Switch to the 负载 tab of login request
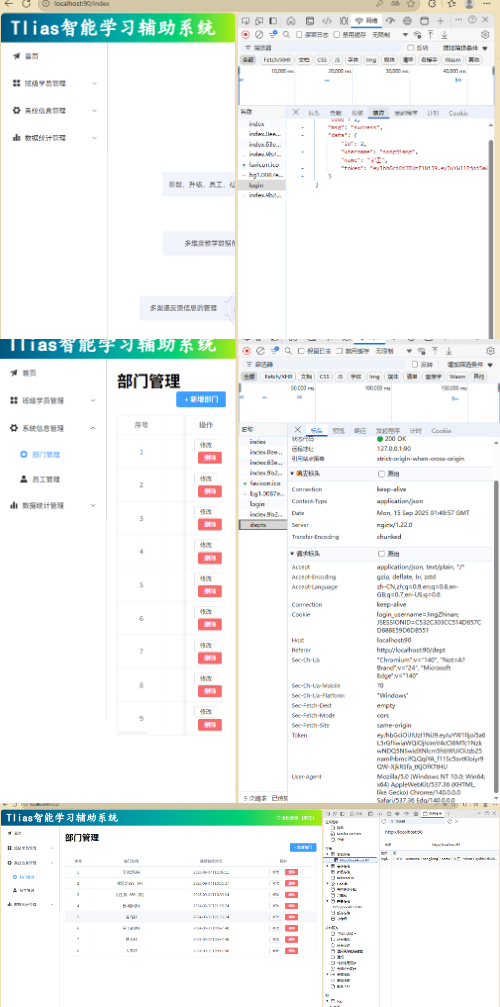Image resolution: width=500 pixels, height=1007 pixels. point(336,113)
